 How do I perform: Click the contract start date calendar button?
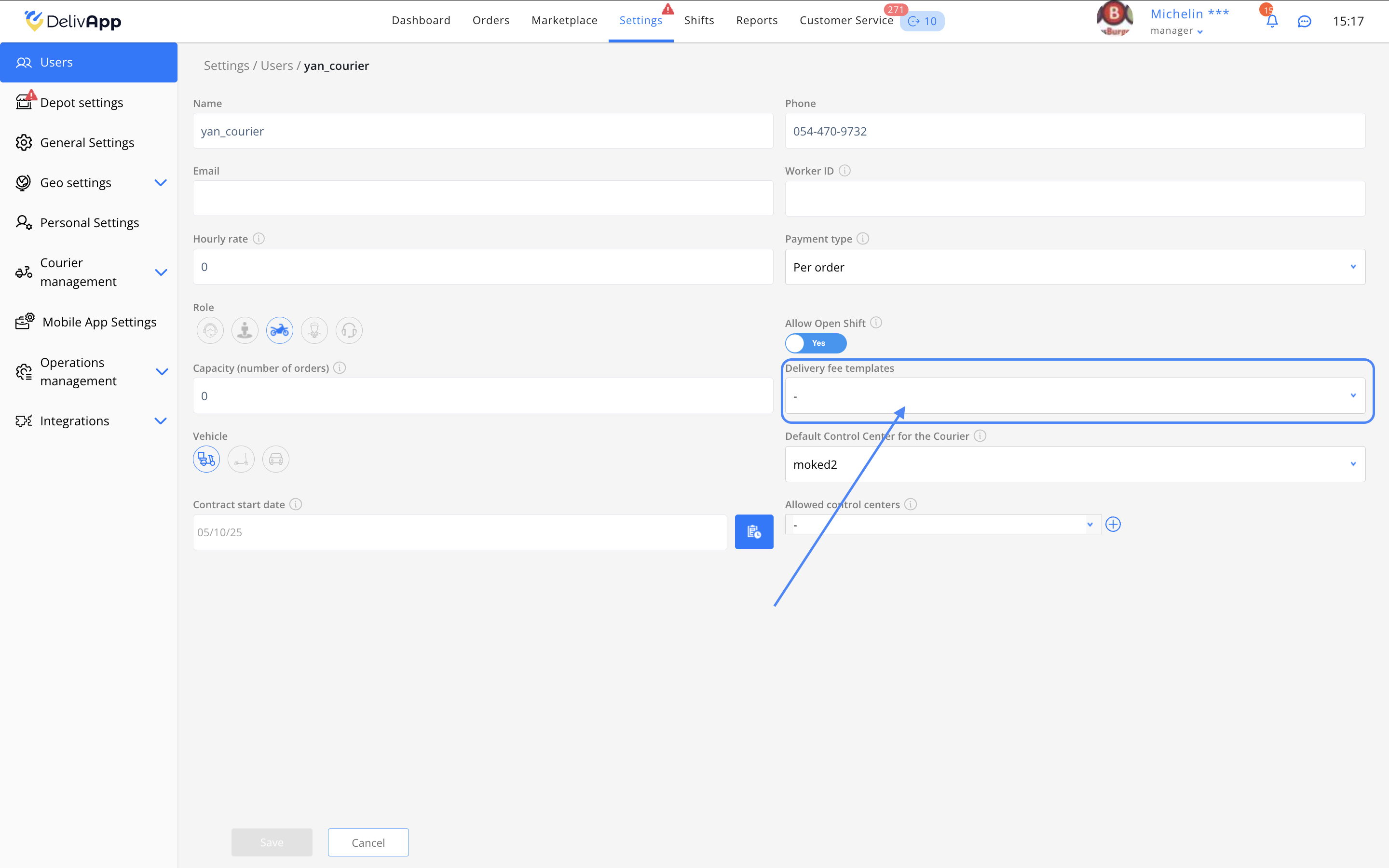[x=754, y=531]
